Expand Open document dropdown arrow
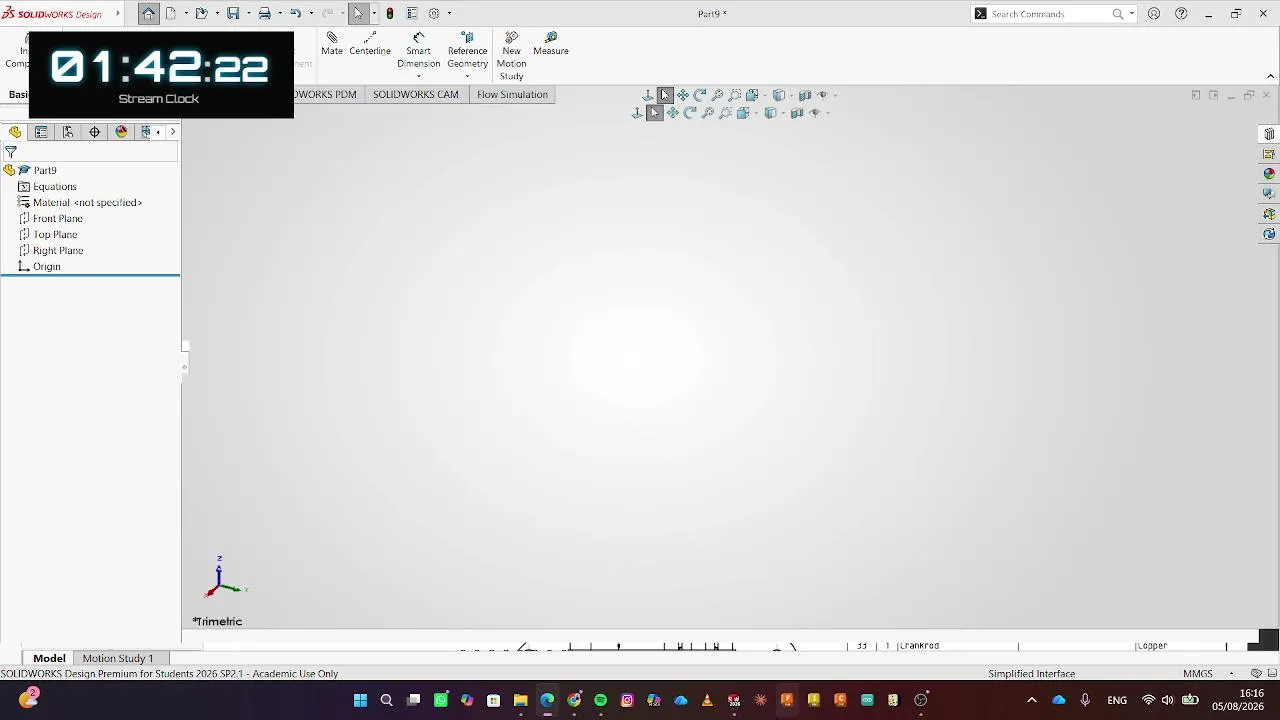This screenshot has width=1280, height=720. (217, 14)
